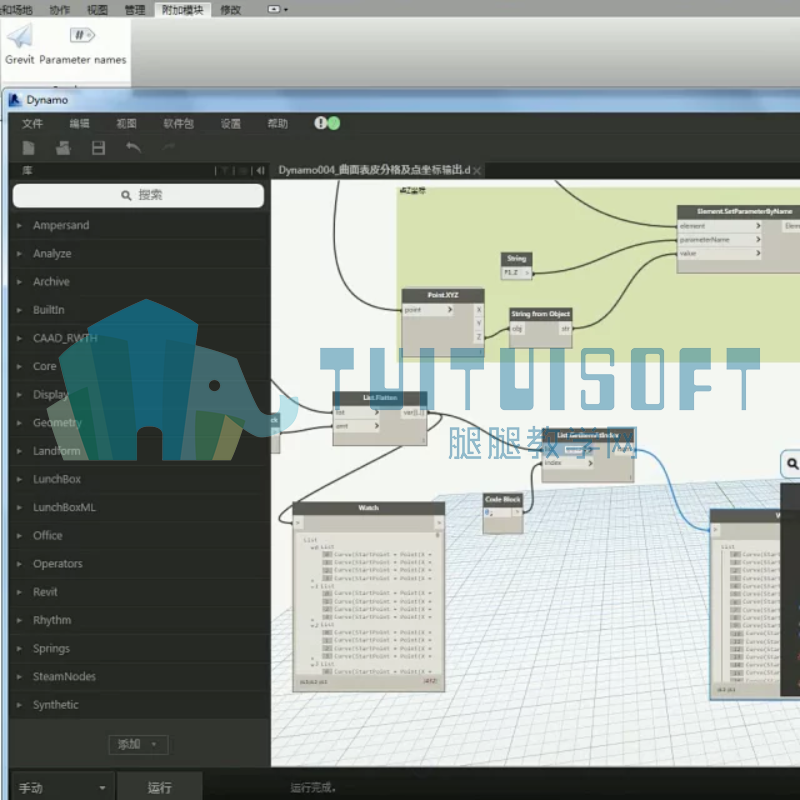Click the magnifier icon on canvas edge

(x=792, y=464)
